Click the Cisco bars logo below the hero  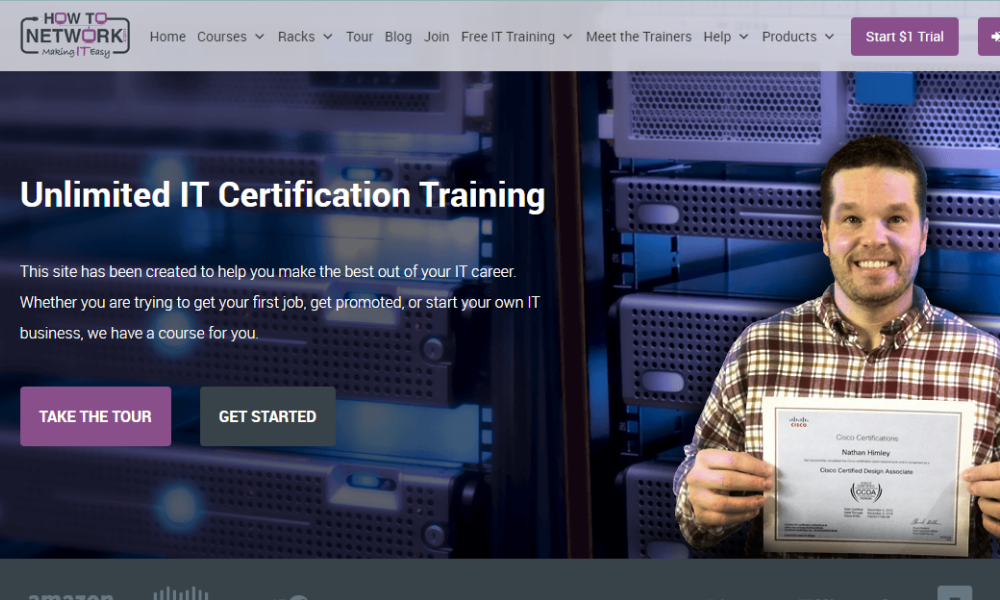click(180, 594)
